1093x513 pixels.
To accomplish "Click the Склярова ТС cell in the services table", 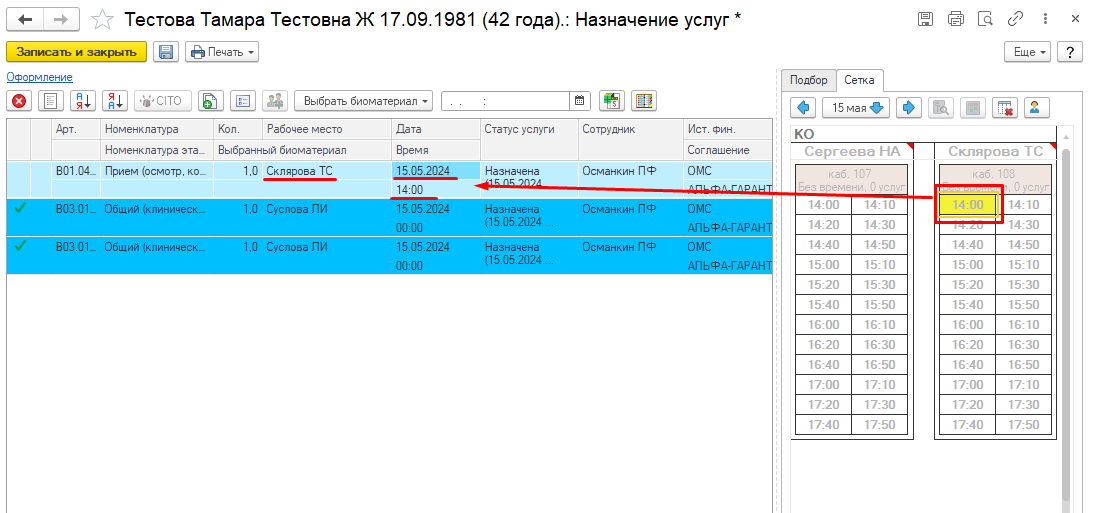I will [327, 170].
